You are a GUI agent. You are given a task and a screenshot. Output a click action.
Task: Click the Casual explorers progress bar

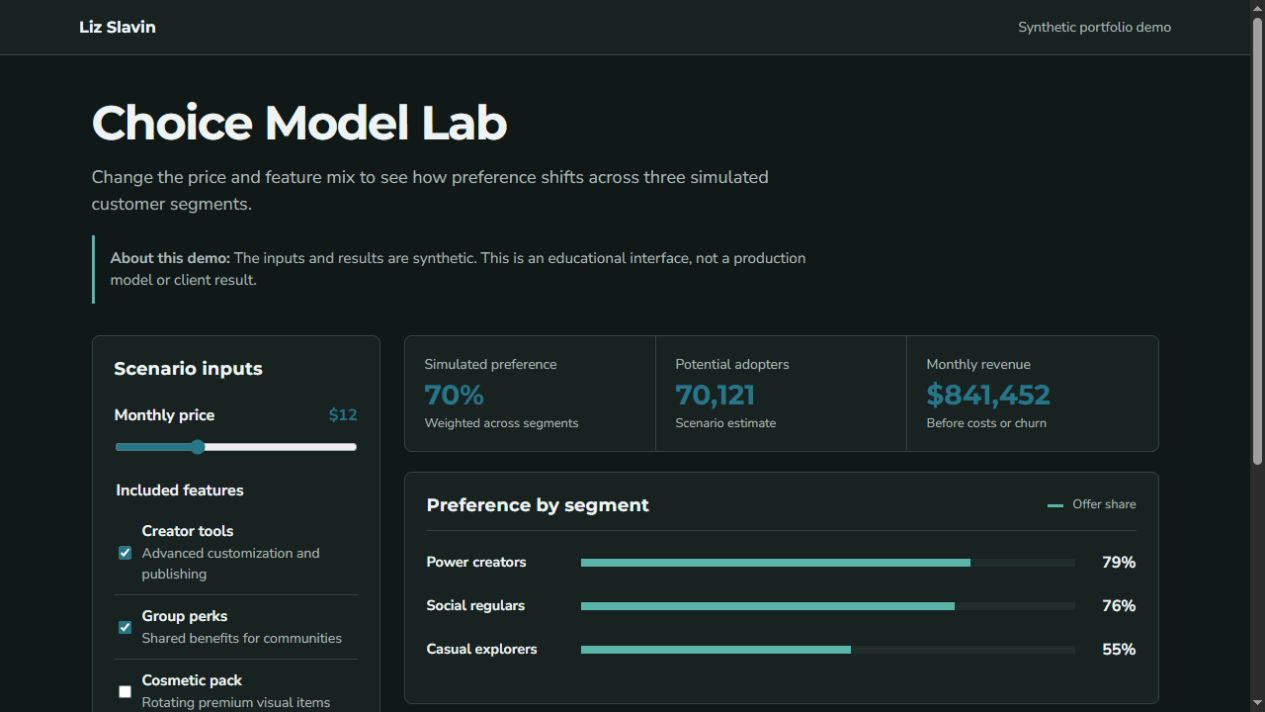click(828, 650)
